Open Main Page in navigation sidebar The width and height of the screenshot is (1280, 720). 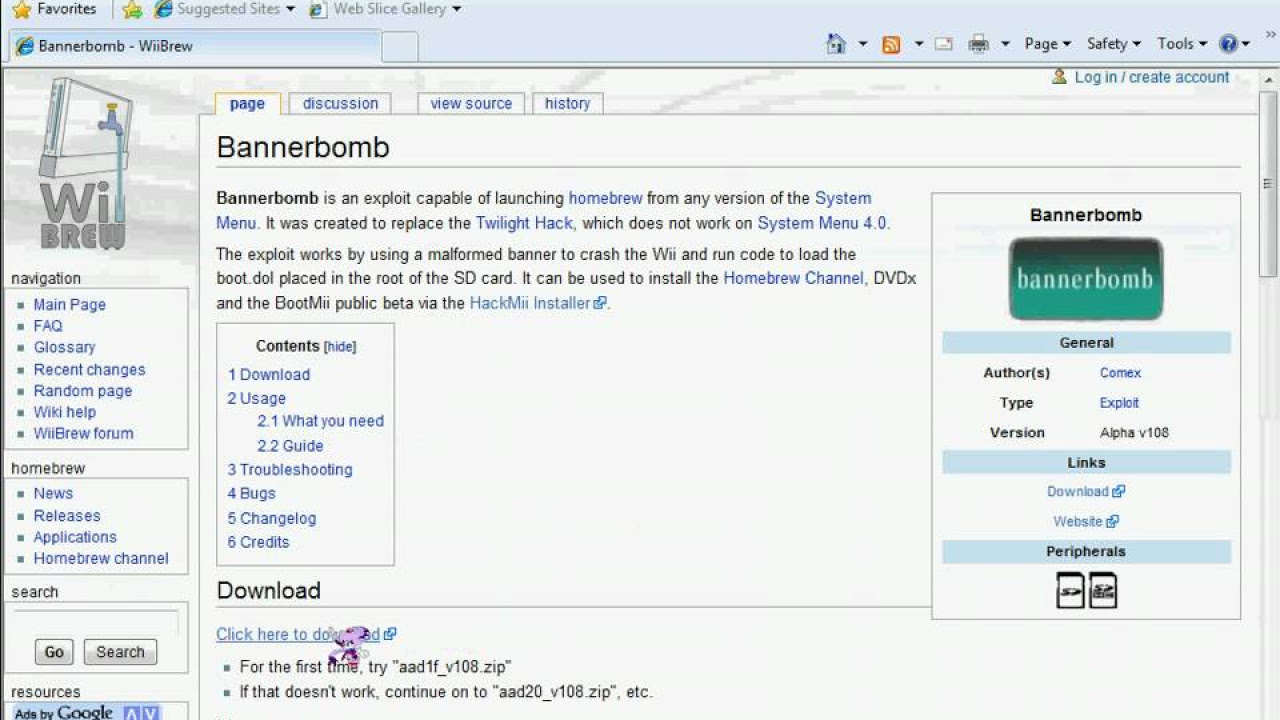pyautogui.click(x=69, y=305)
